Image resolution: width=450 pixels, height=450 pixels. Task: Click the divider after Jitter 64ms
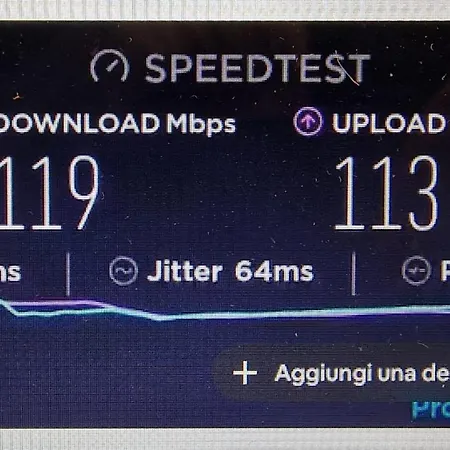click(353, 274)
